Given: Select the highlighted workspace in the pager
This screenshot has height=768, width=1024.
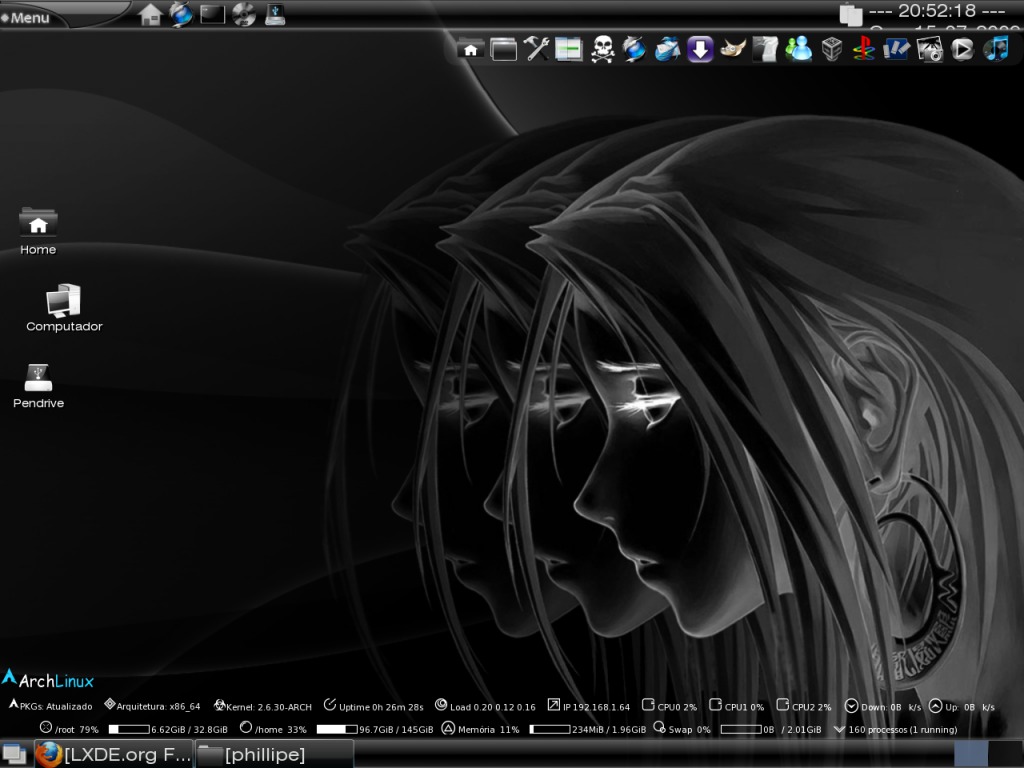Looking at the screenshot, I should pyautogui.click(x=970, y=754).
